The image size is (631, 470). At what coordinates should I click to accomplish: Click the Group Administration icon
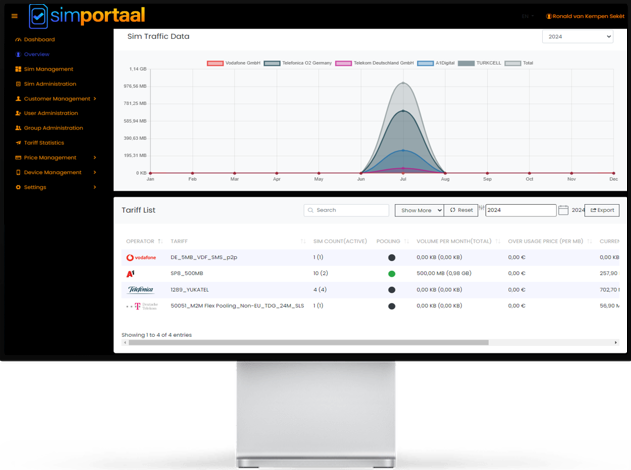pyautogui.click(x=18, y=128)
